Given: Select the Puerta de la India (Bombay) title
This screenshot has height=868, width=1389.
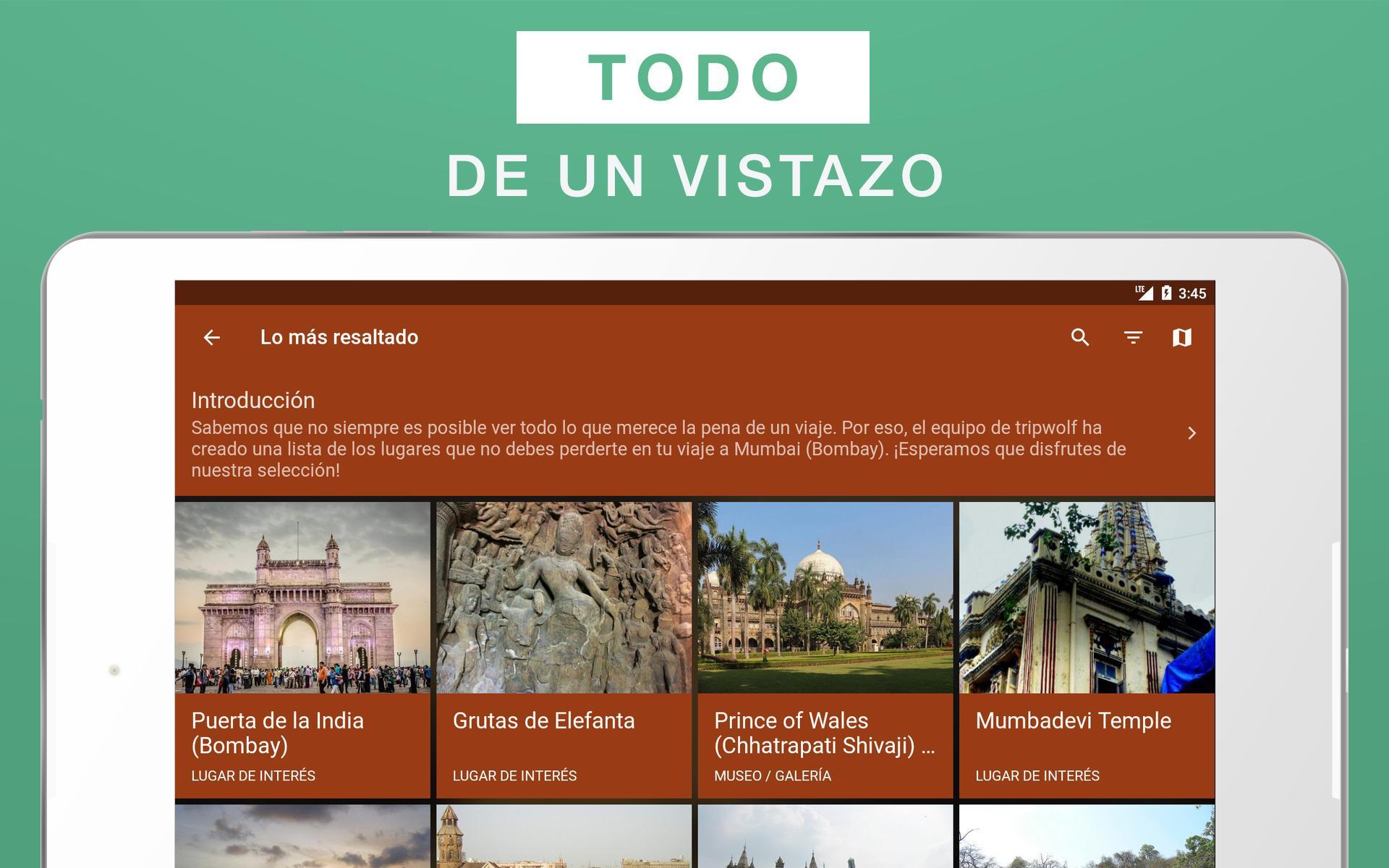Looking at the screenshot, I should [x=278, y=733].
